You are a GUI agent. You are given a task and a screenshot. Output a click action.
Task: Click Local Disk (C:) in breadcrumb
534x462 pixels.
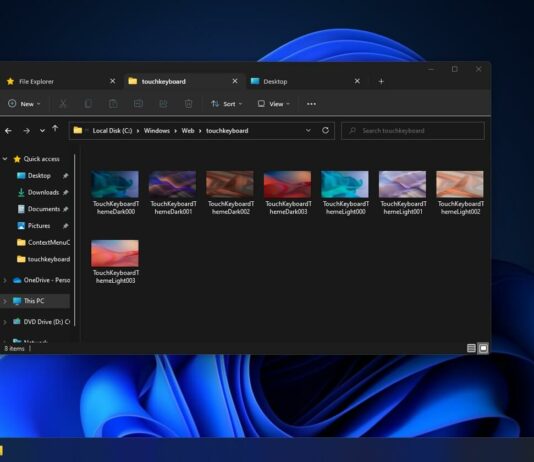pos(112,131)
